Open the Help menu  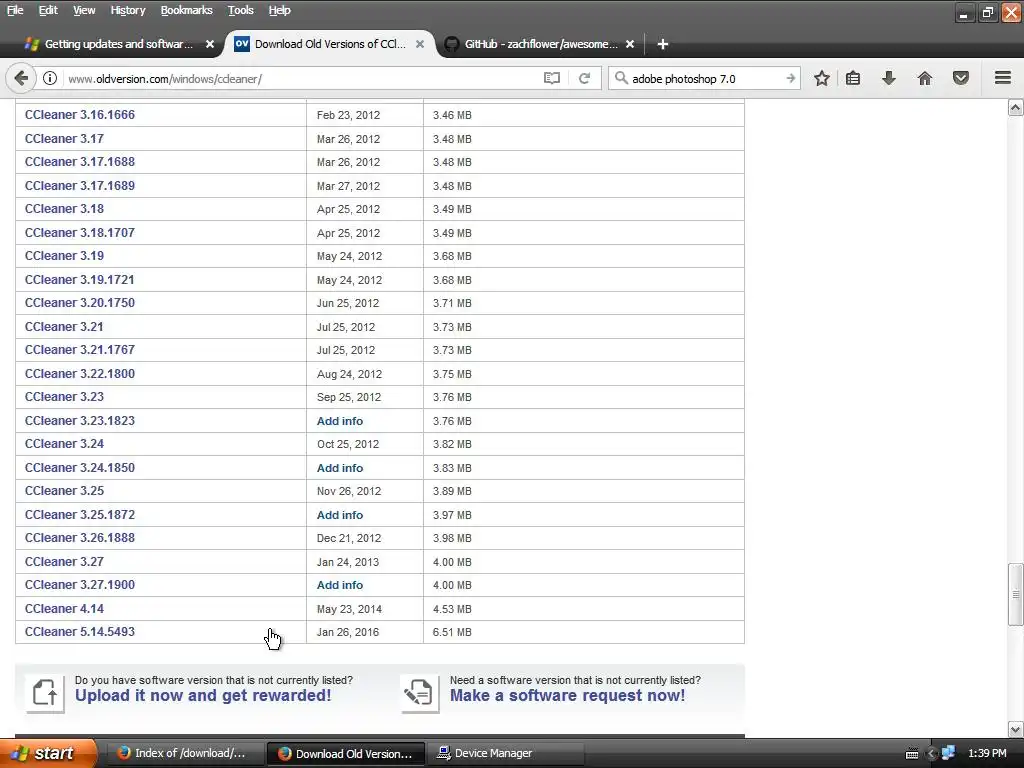point(280,10)
